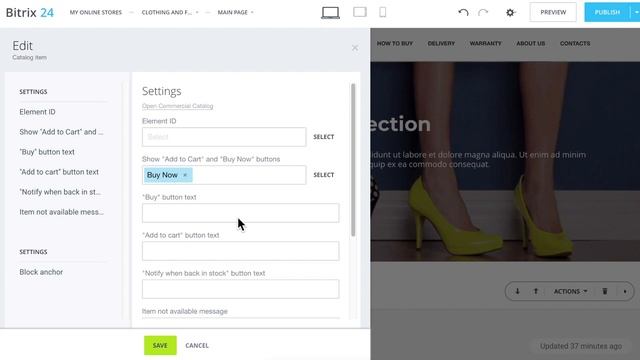Remove the Buy Now tag
The height and width of the screenshot is (360, 640).
pos(185,175)
